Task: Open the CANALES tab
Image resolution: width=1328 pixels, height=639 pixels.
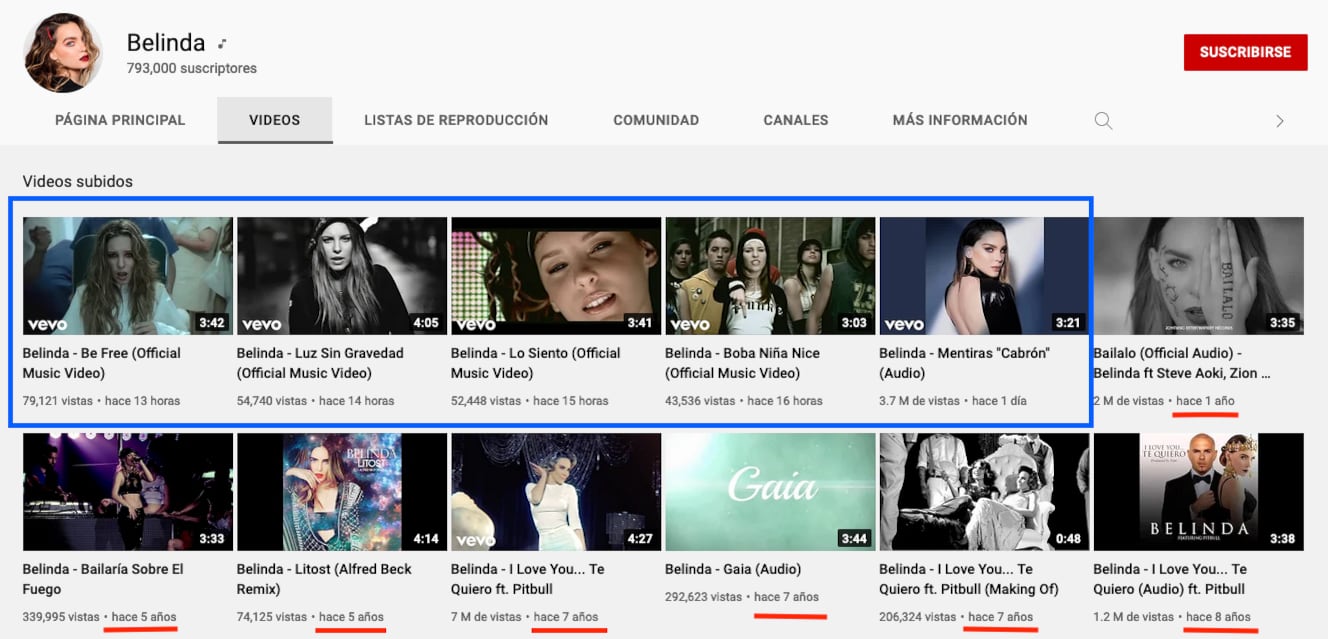Action: pos(796,120)
